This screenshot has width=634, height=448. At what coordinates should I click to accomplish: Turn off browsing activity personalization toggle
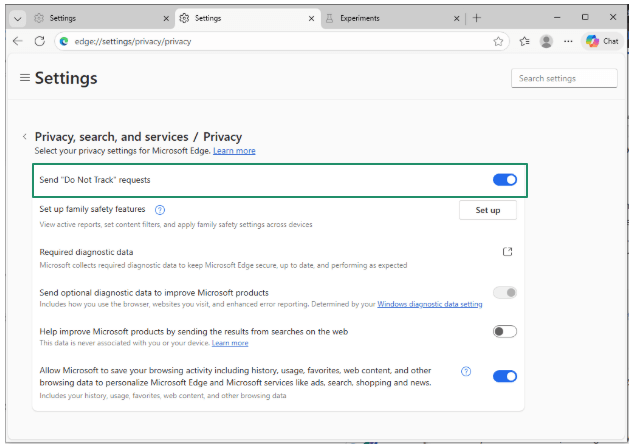tap(504, 376)
